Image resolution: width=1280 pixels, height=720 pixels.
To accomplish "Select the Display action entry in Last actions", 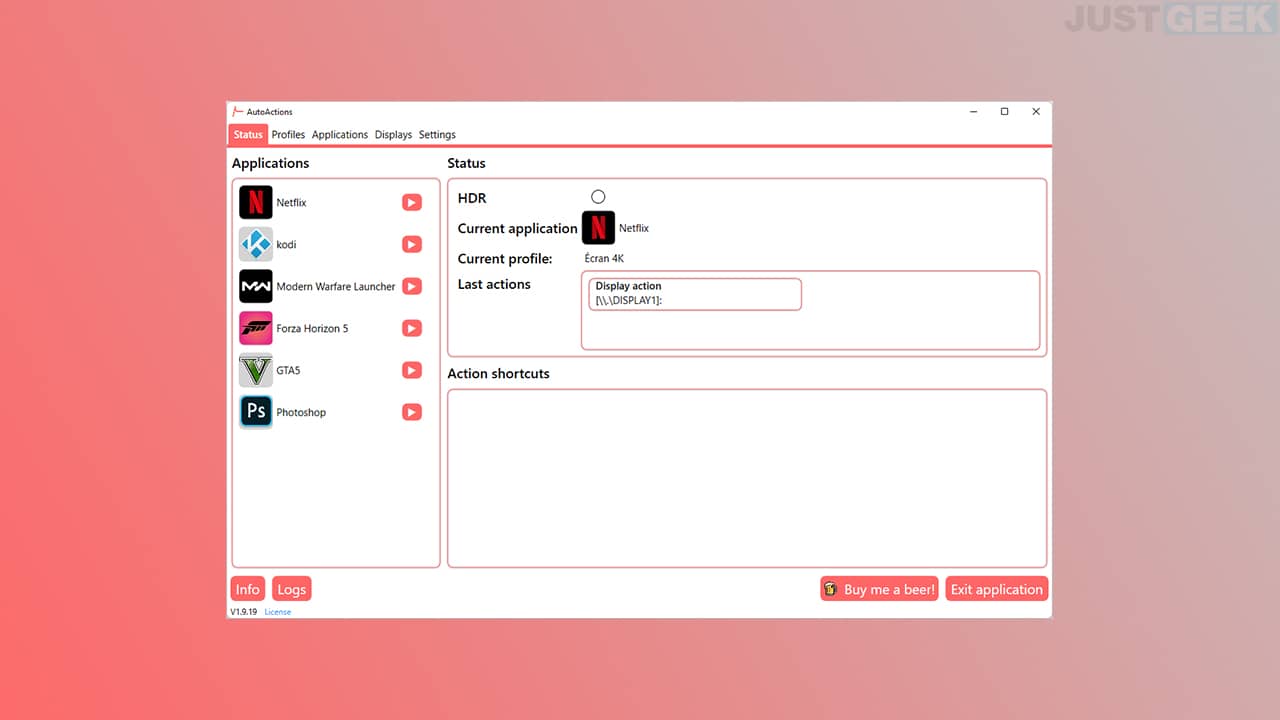I will click(695, 294).
